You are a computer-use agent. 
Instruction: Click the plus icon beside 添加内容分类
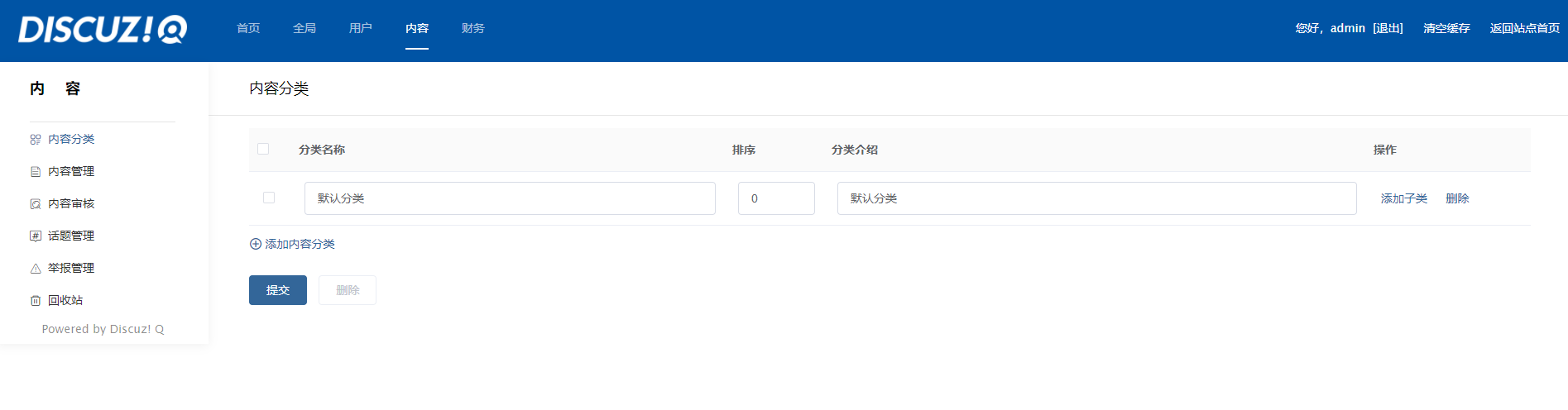[x=256, y=244]
